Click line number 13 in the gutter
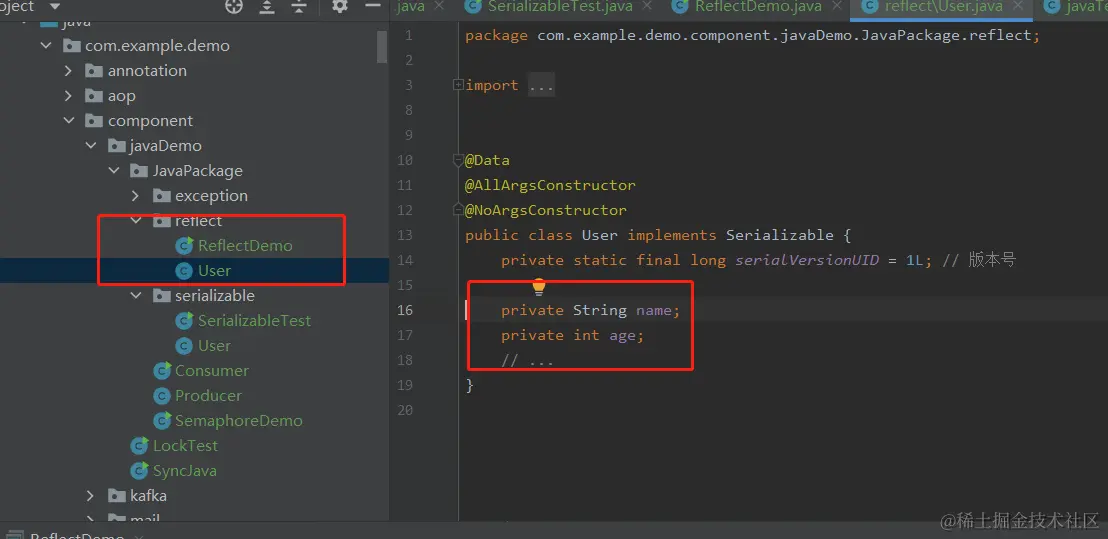This screenshot has height=539, width=1108. click(x=405, y=235)
